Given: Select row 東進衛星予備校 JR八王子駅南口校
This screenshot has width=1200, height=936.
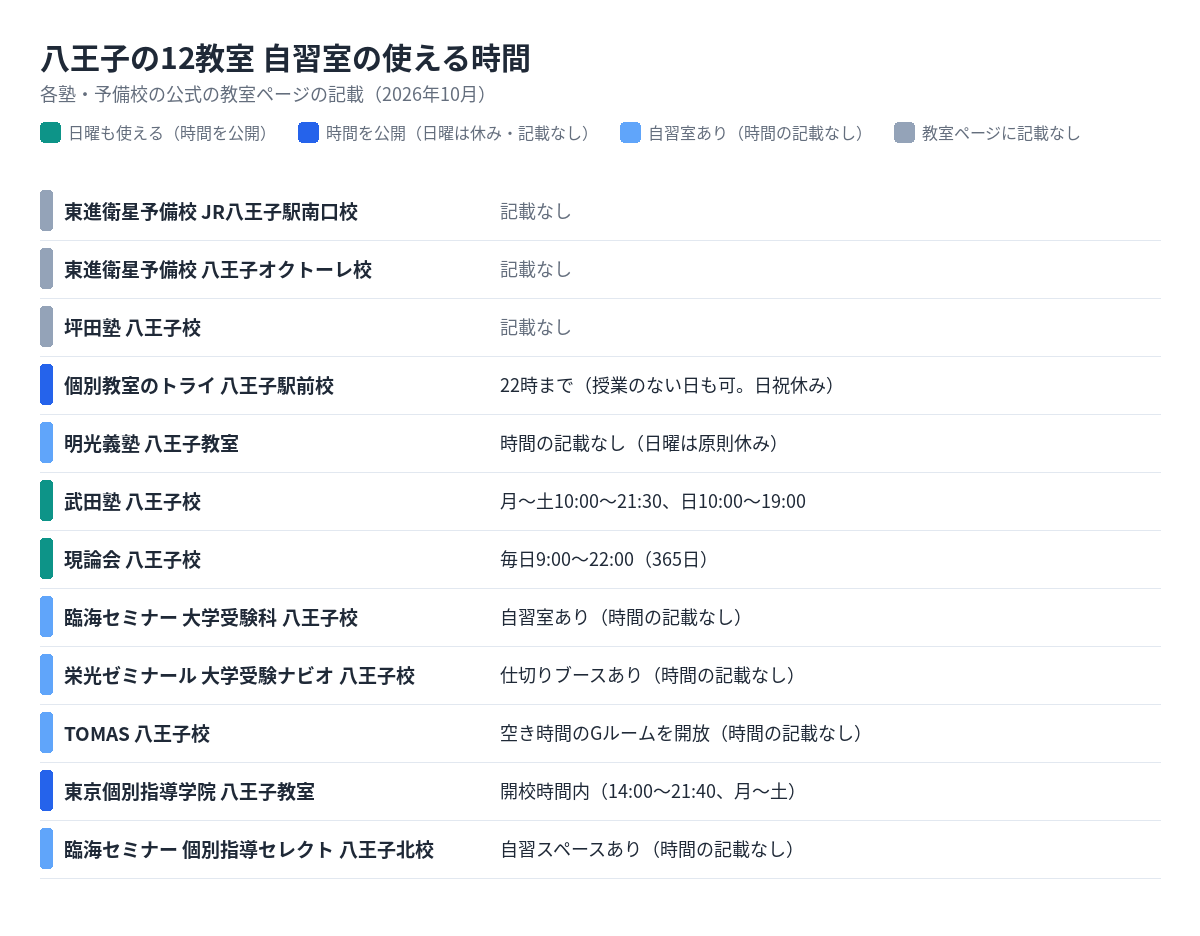Looking at the screenshot, I should coord(600,211).
